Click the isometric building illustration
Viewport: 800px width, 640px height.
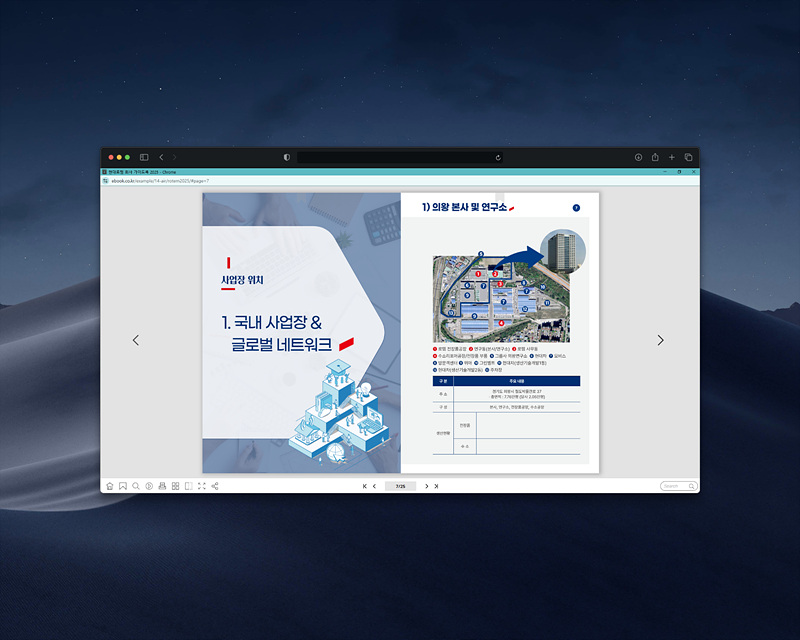341,412
